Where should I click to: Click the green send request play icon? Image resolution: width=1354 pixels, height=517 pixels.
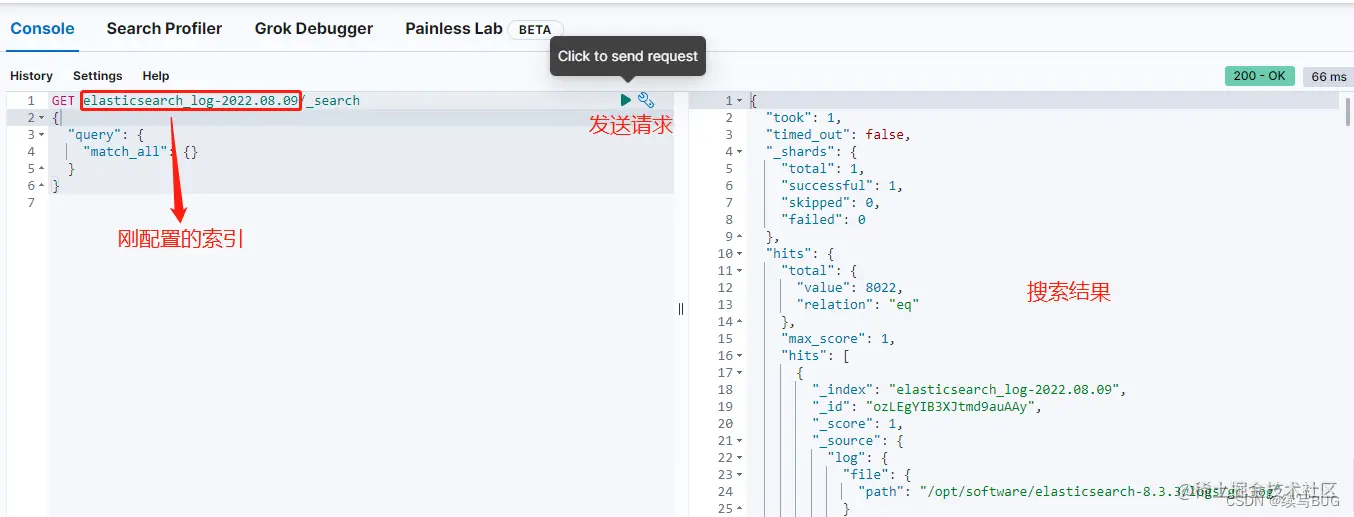click(626, 100)
